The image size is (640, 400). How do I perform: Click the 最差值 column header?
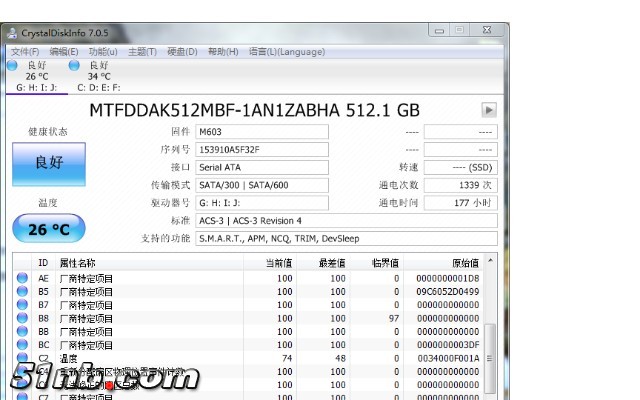tap(323, 263)
